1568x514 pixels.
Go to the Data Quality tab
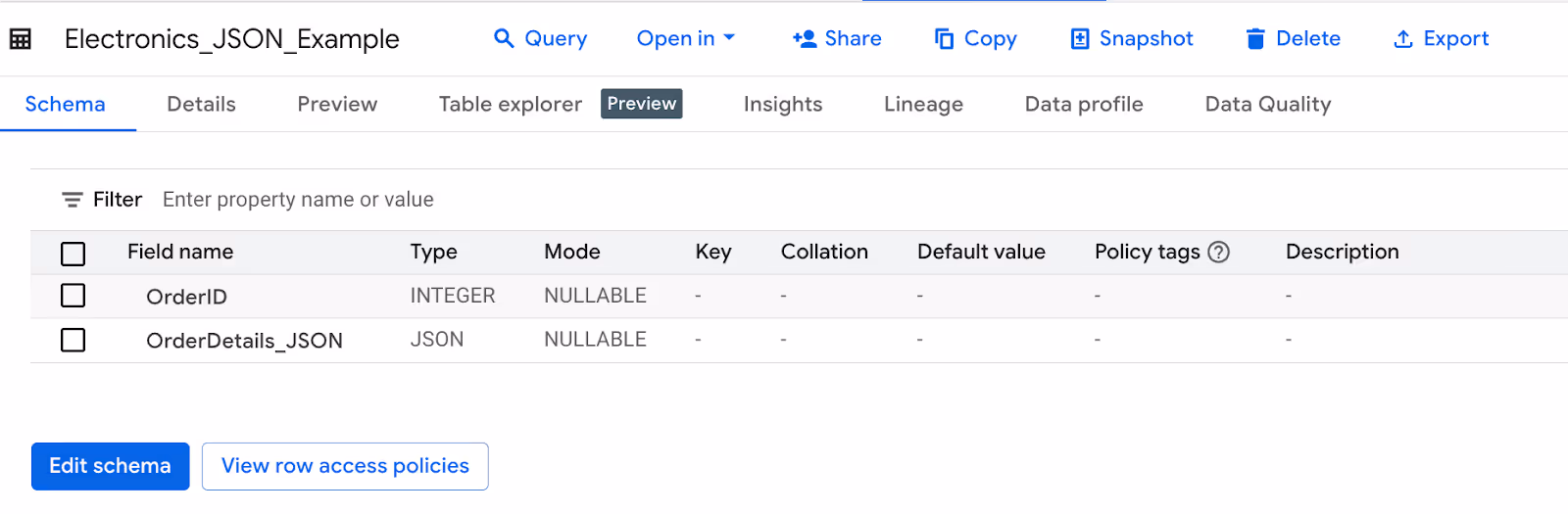pyautogui.click(x=1267, y=104)
